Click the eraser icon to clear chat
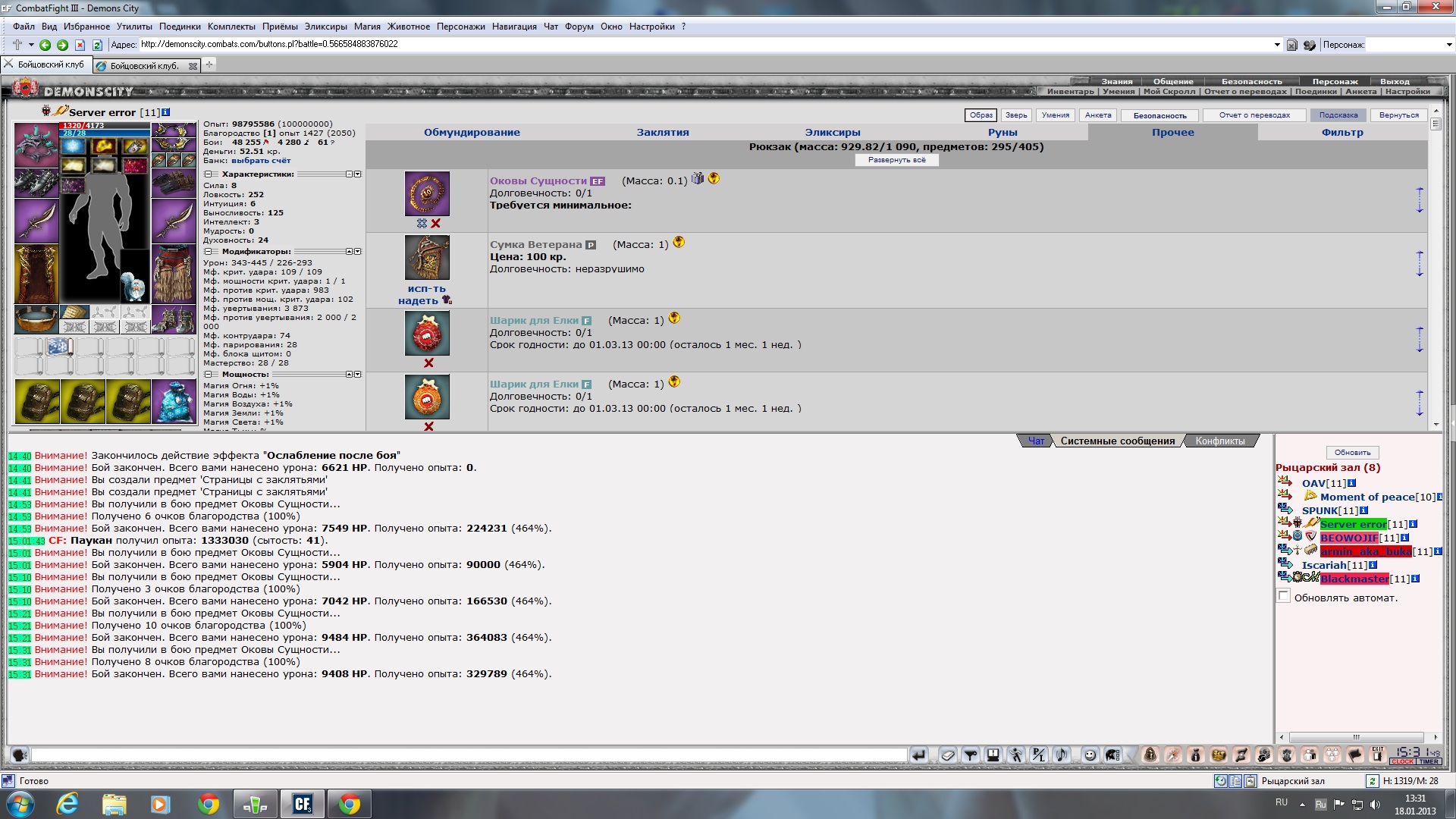Image resolution: width=1456 pixels, height=819 pixels. 948,755
